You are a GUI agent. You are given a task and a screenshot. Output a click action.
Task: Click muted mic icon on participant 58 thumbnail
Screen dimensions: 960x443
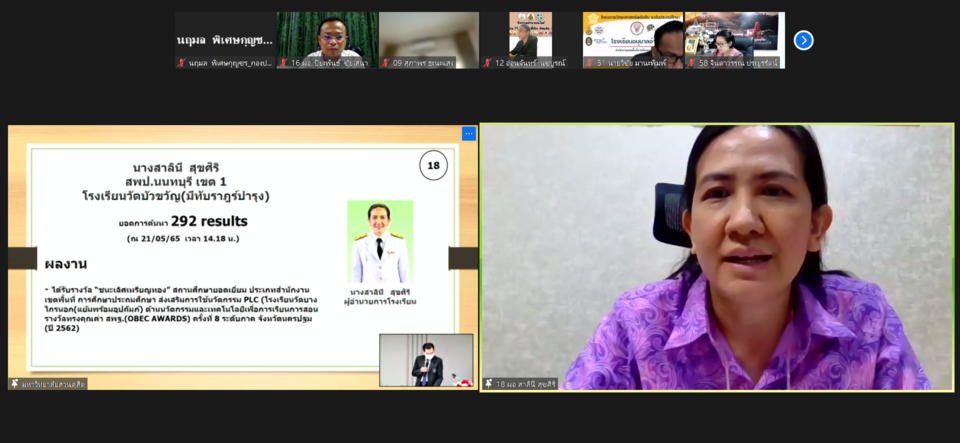[691, 63]
